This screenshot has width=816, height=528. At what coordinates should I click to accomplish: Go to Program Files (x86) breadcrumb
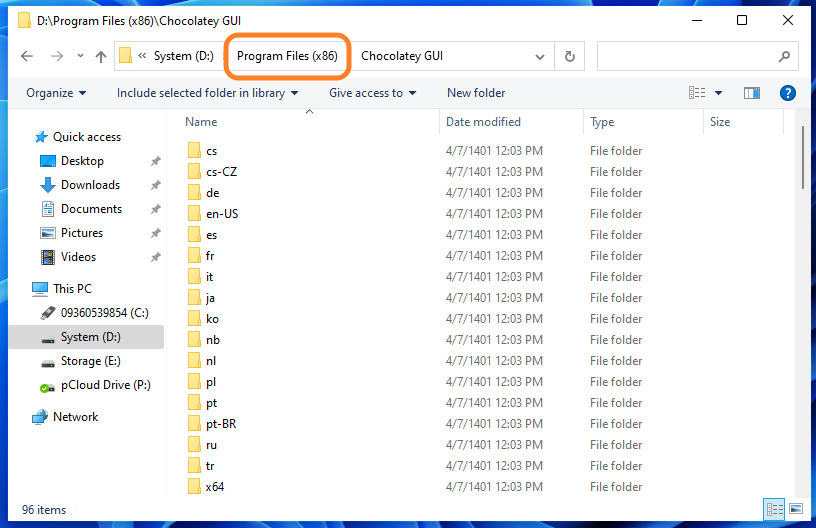tap(287, 56)
